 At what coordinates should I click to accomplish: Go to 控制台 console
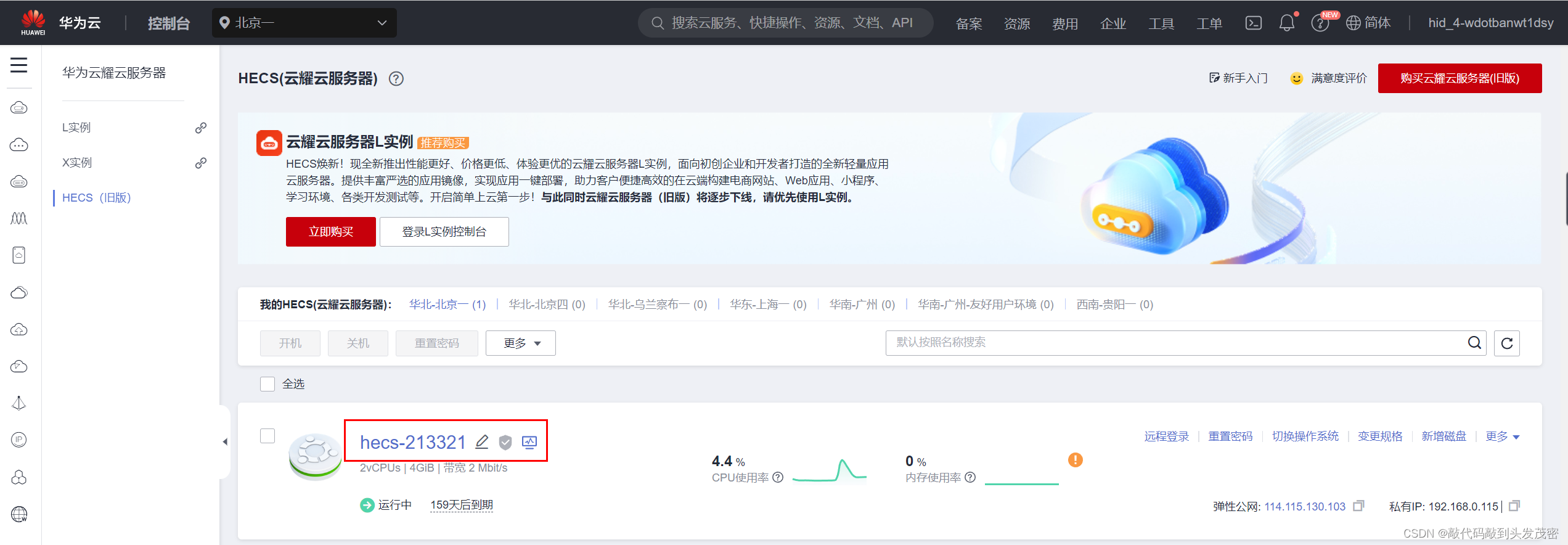pyautogui.click(x=169, y=23)
